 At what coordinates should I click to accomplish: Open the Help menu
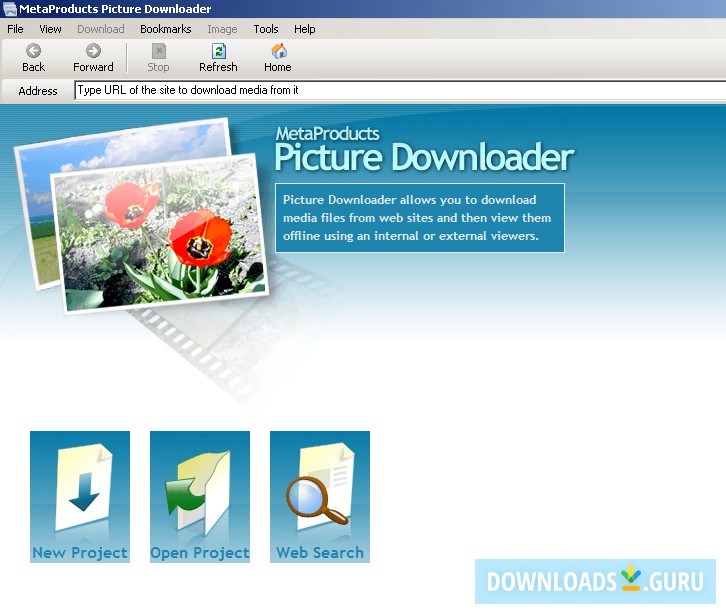coord(305,29)
